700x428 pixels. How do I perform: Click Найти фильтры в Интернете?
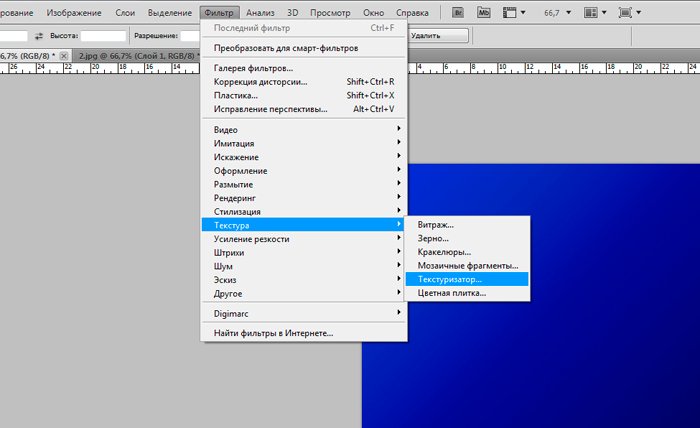pyautogui.click(x=273, y=333)
